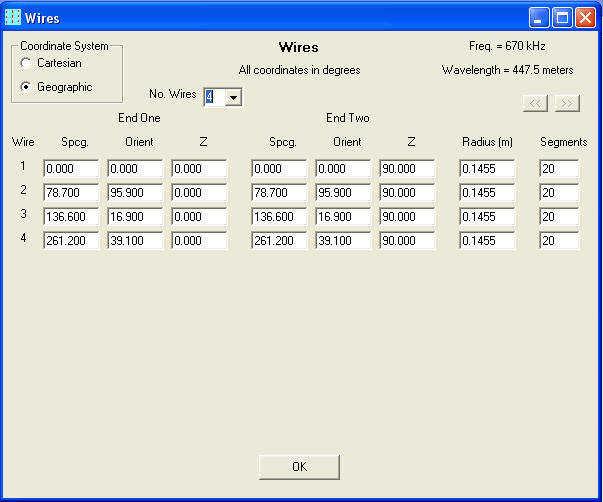The width and height of the screenshot is (603, 502).
Task: Edit wire 1 Radius field
Action: coord(487,168)
